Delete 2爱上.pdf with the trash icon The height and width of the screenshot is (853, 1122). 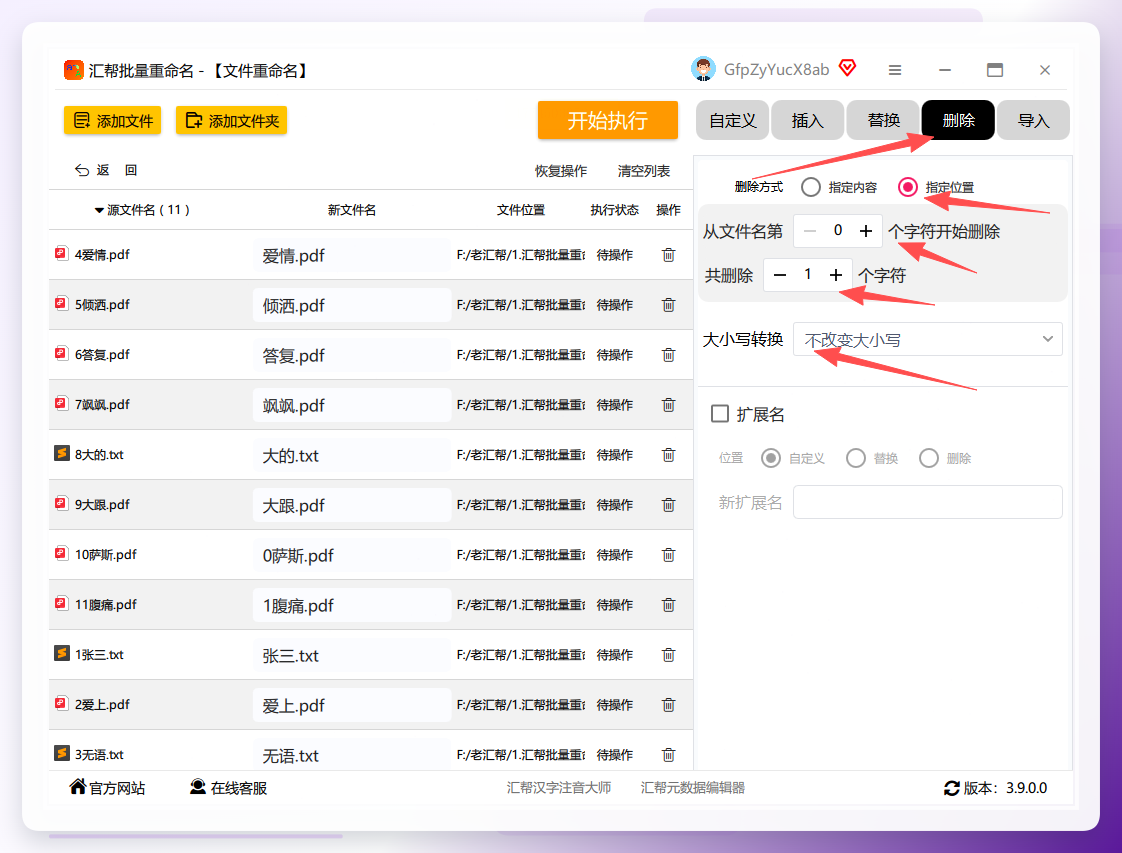pyautogui.click(x=668, y=705)
